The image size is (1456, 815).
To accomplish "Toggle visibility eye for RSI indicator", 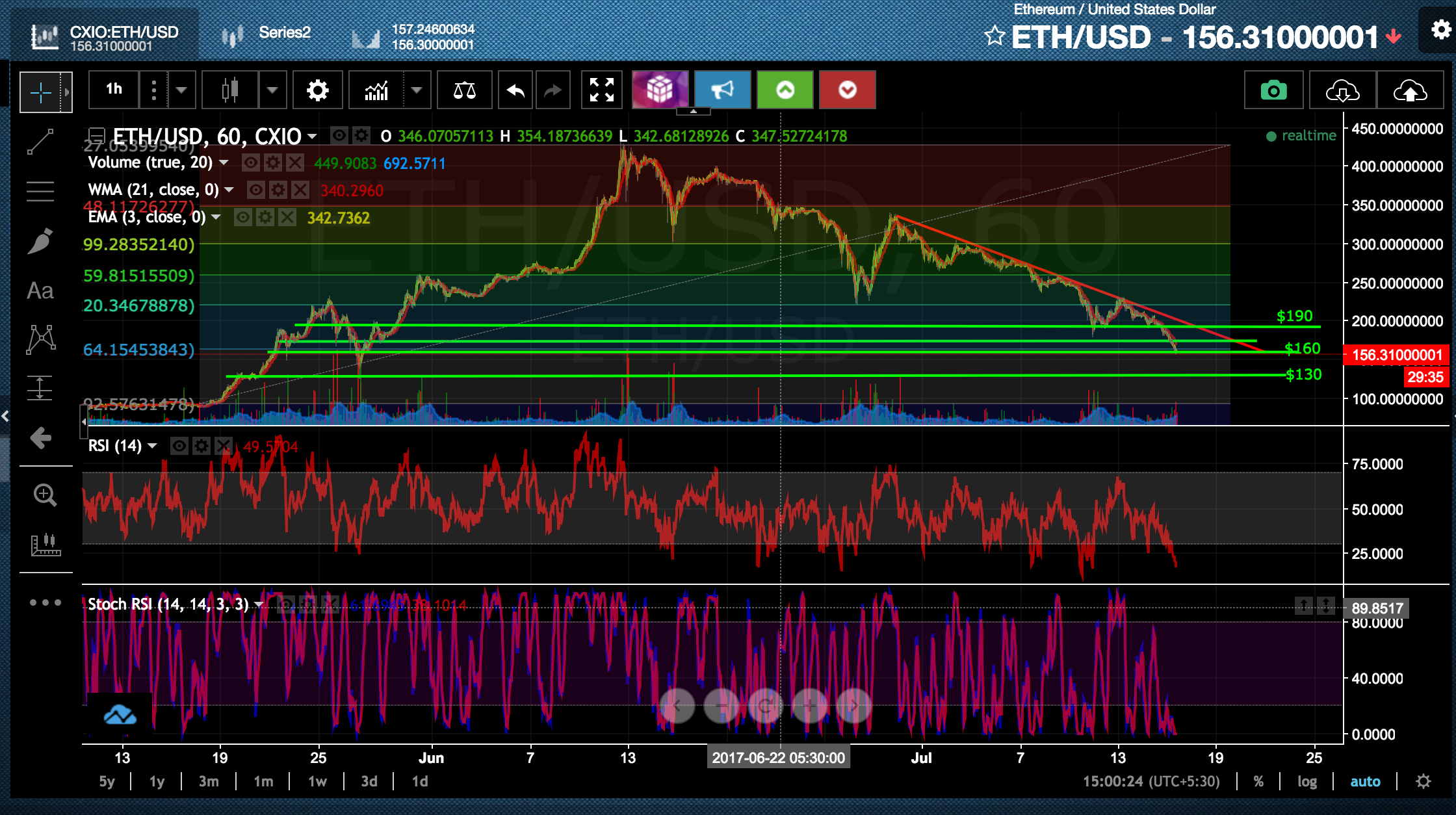I will click(x=179, y=446).
